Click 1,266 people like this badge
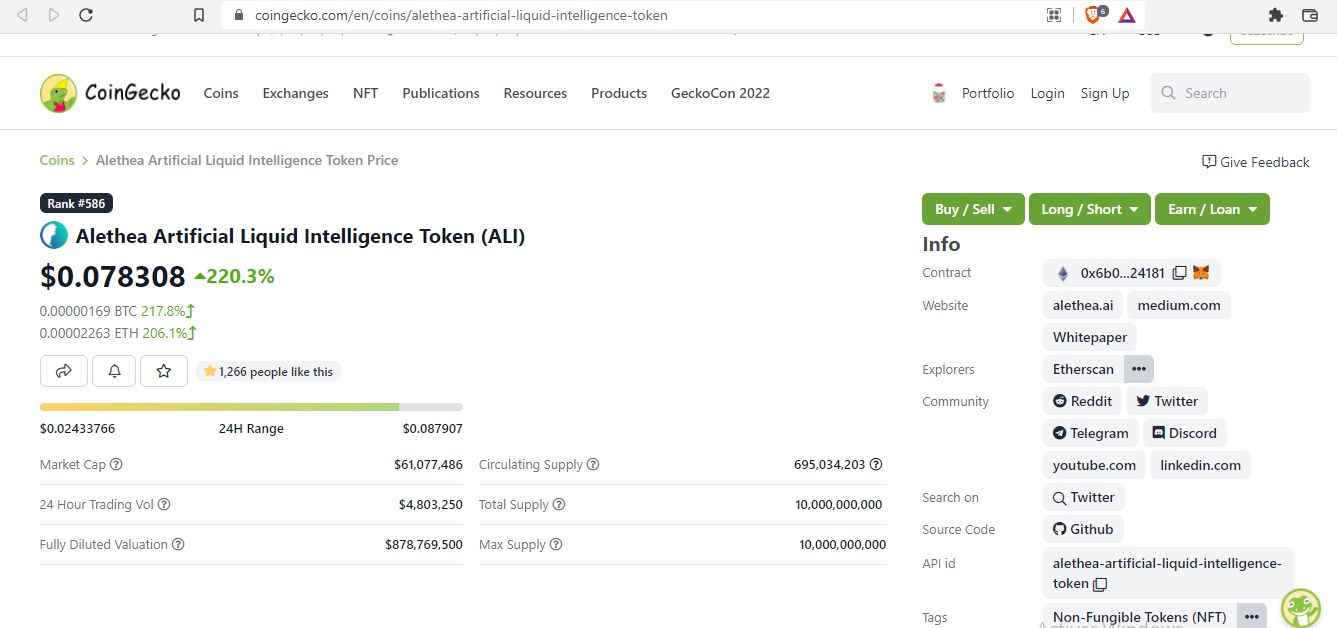The width and height of the screenshot is (1337, 628). point(268,371)
